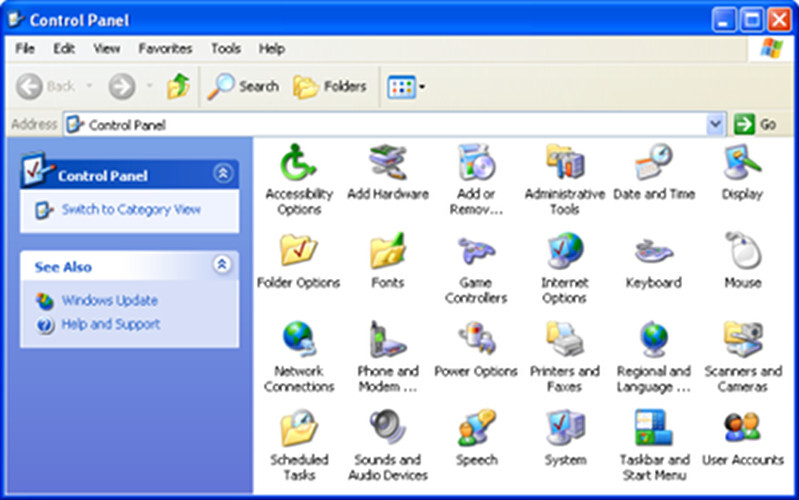Open the Tools menu

click(x=225, y=48)
